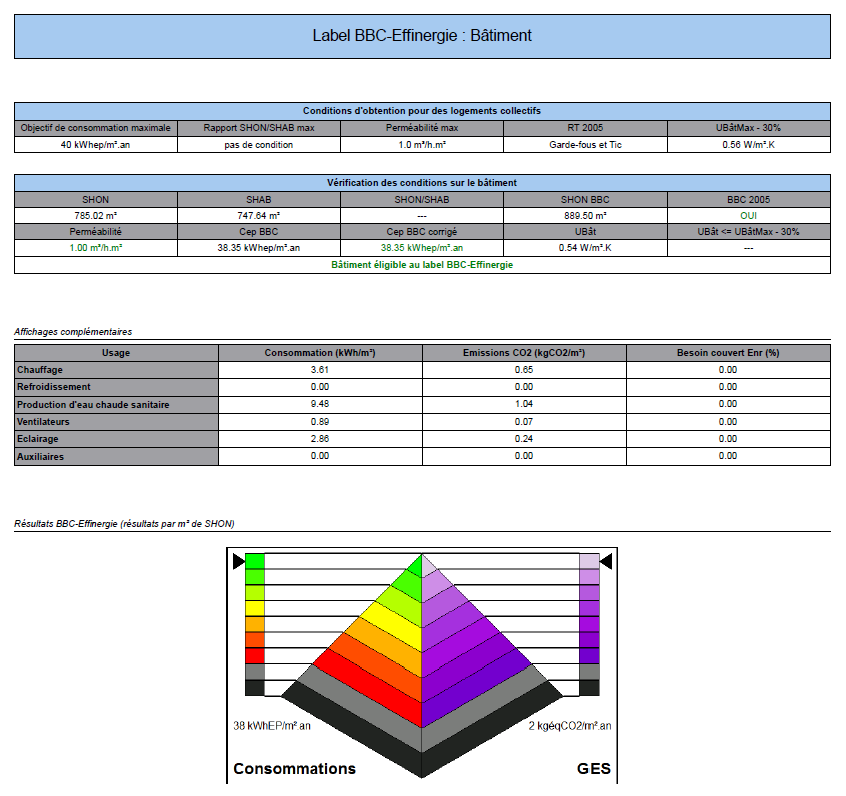Click the Usage column header
Image resolution: width=846 pixels, height=796 pixels.
point(116,353)
